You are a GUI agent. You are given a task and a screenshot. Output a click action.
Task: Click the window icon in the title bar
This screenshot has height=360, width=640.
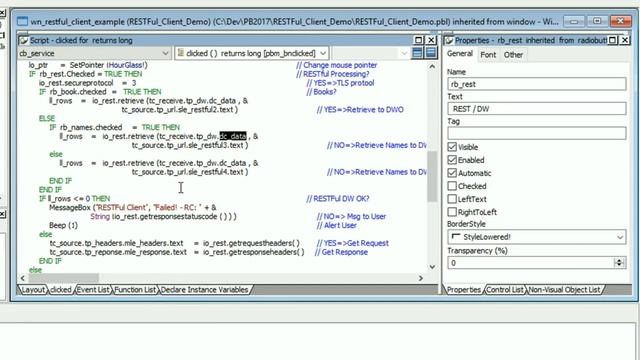point(22,22)
